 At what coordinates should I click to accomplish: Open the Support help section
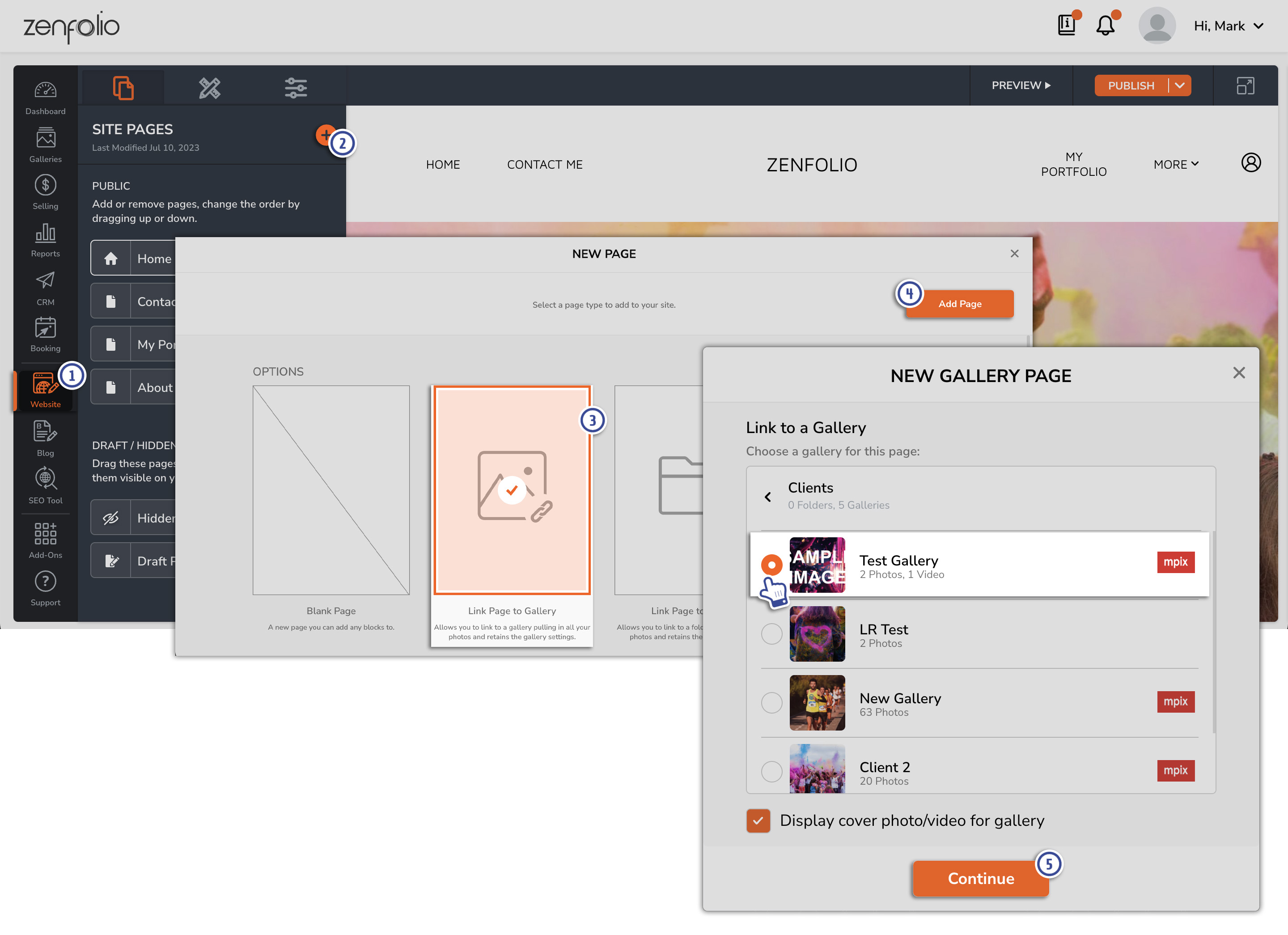(46, 589)
